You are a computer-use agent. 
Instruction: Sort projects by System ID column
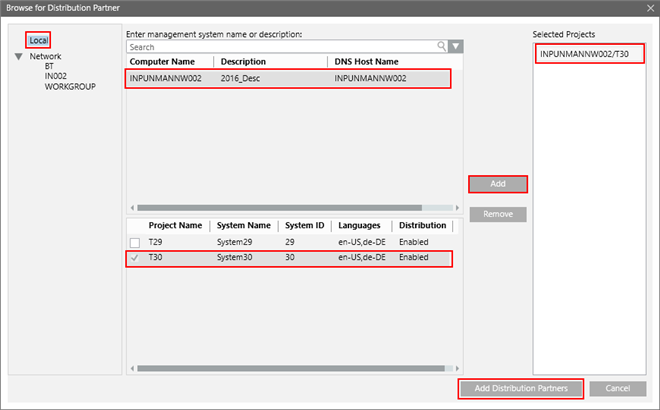coord(304,226)
